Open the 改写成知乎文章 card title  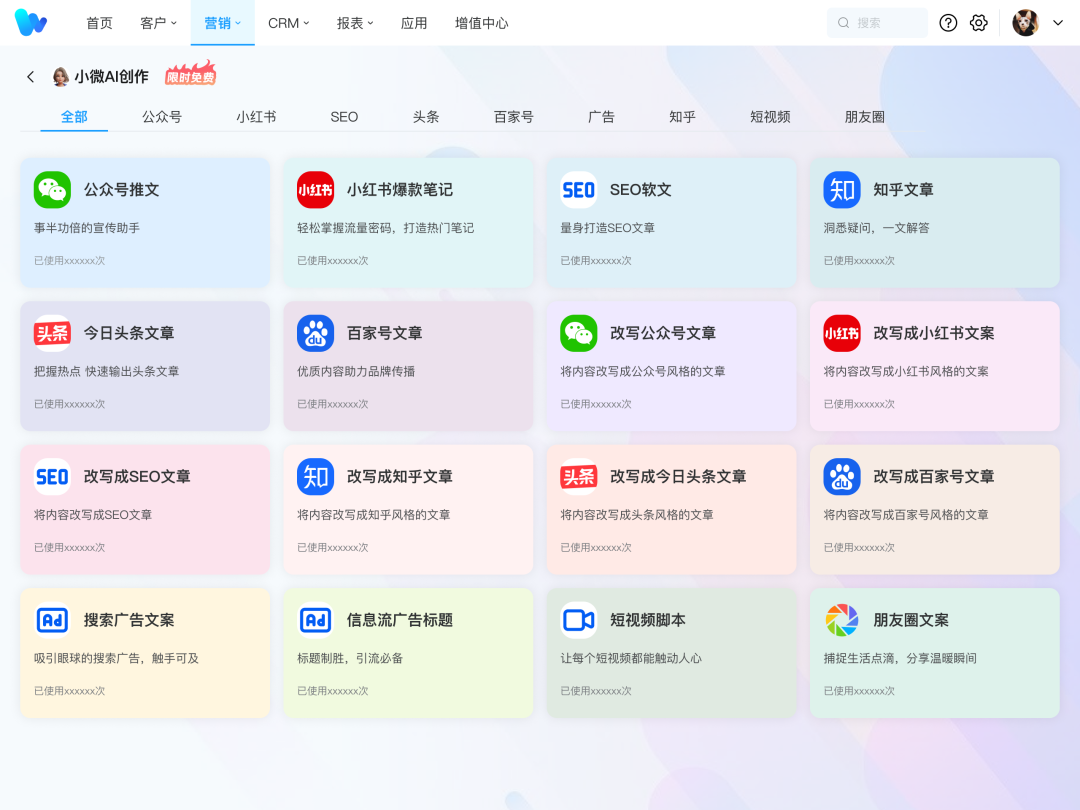(399, 477)
